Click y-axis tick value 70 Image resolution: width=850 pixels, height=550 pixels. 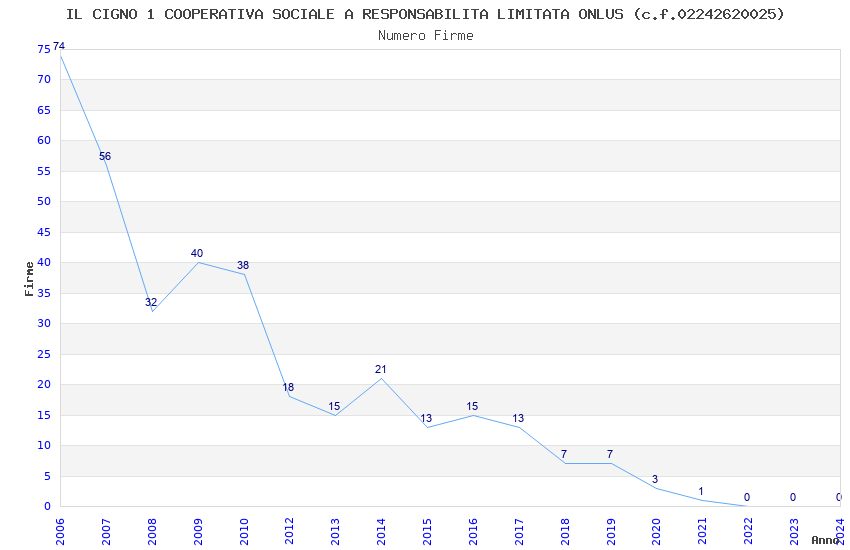[44, 79]
